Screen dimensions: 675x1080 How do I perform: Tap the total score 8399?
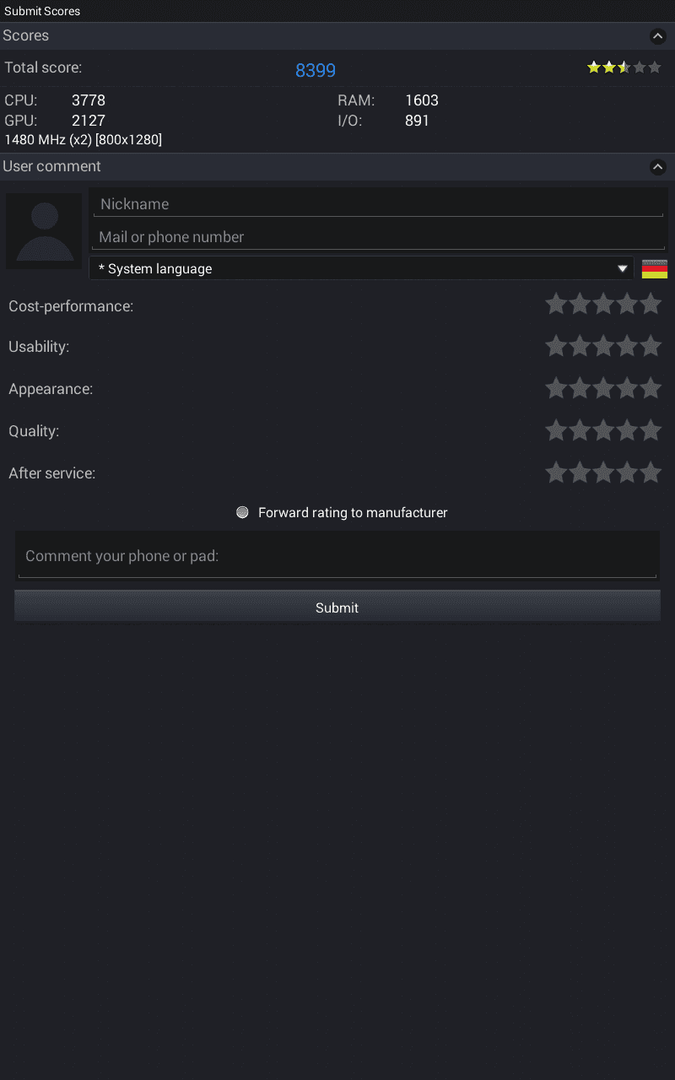(x=315, y=70)
